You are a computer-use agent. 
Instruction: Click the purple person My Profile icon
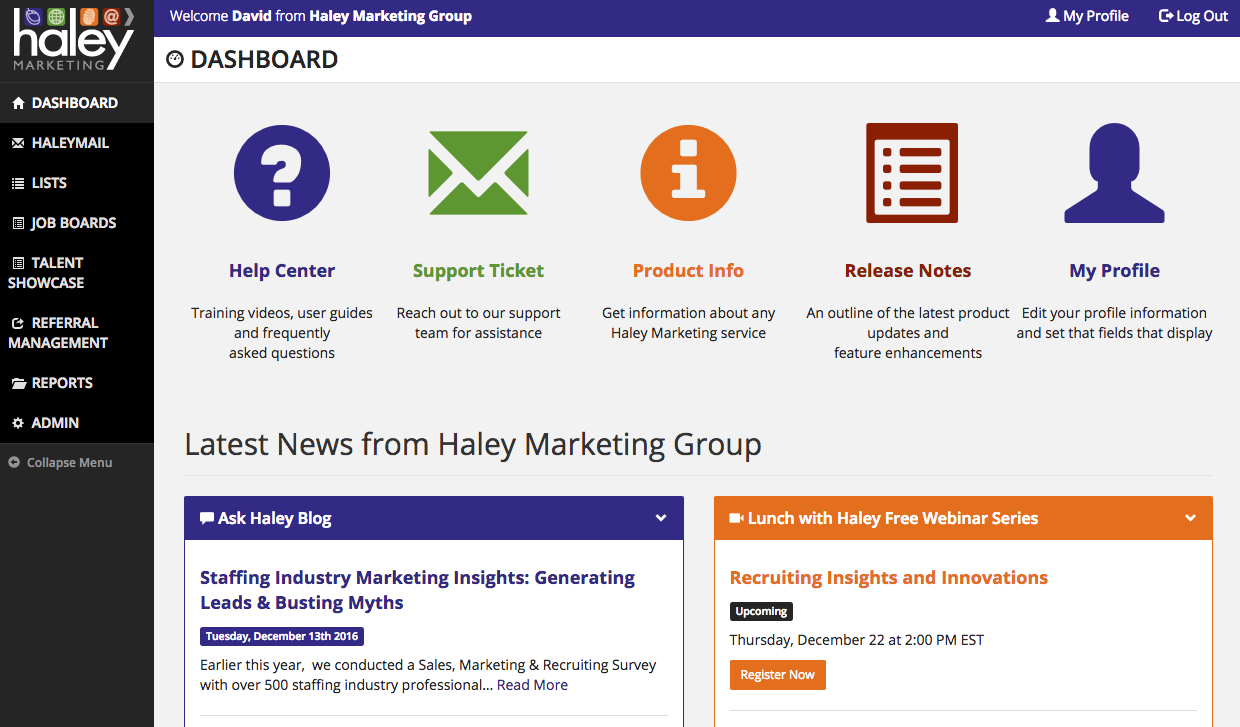click(1114, 173)
